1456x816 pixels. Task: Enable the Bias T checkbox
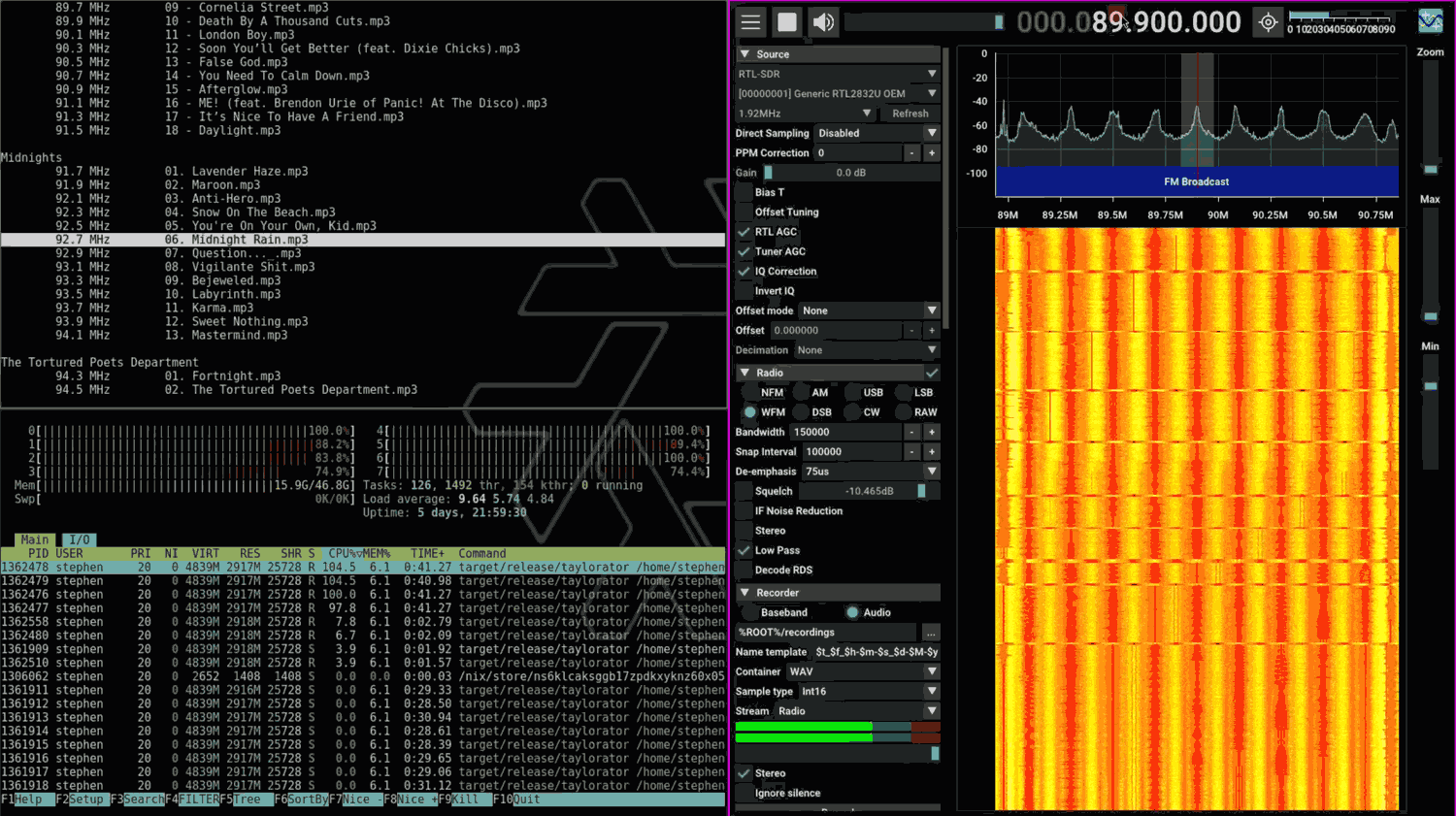pos(745,192)
